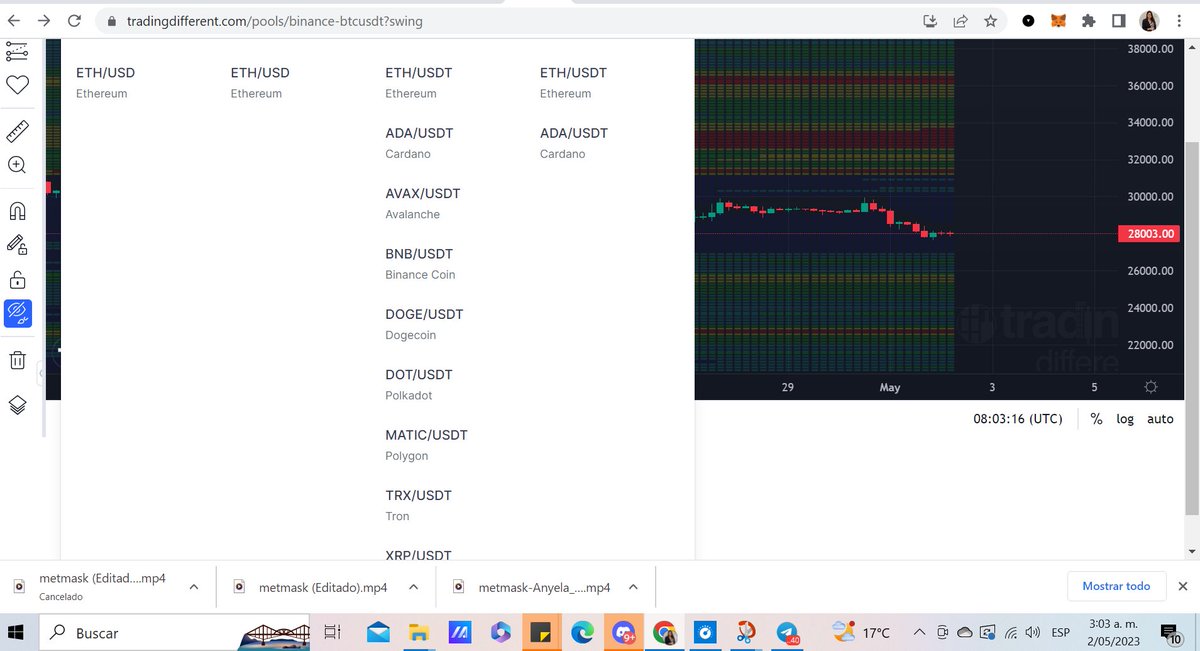Choose the MATIC/USDT Polygon pair
The height and width of the screenshot is (651, 1200).
[426, 445]
